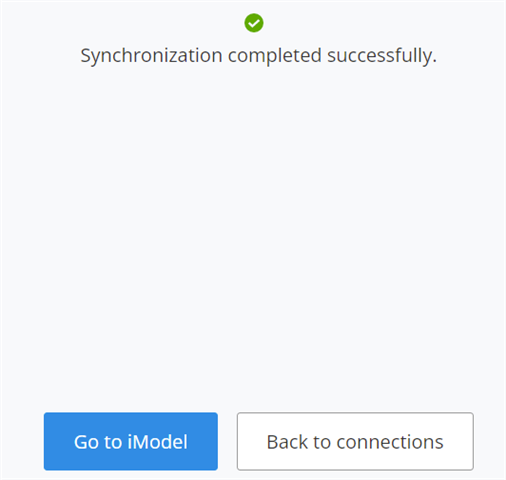The image size is (506, 480).
Task: Select the Synchronization completed successfully message
Action: coord(258,55)
